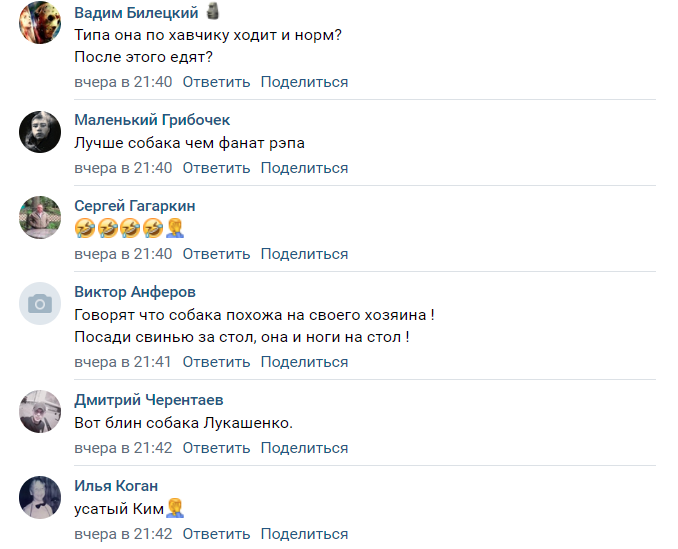Click Сергей Гагаркин's avatar photo
Viewport: 678px width, 549px height.
click(41, 217)
